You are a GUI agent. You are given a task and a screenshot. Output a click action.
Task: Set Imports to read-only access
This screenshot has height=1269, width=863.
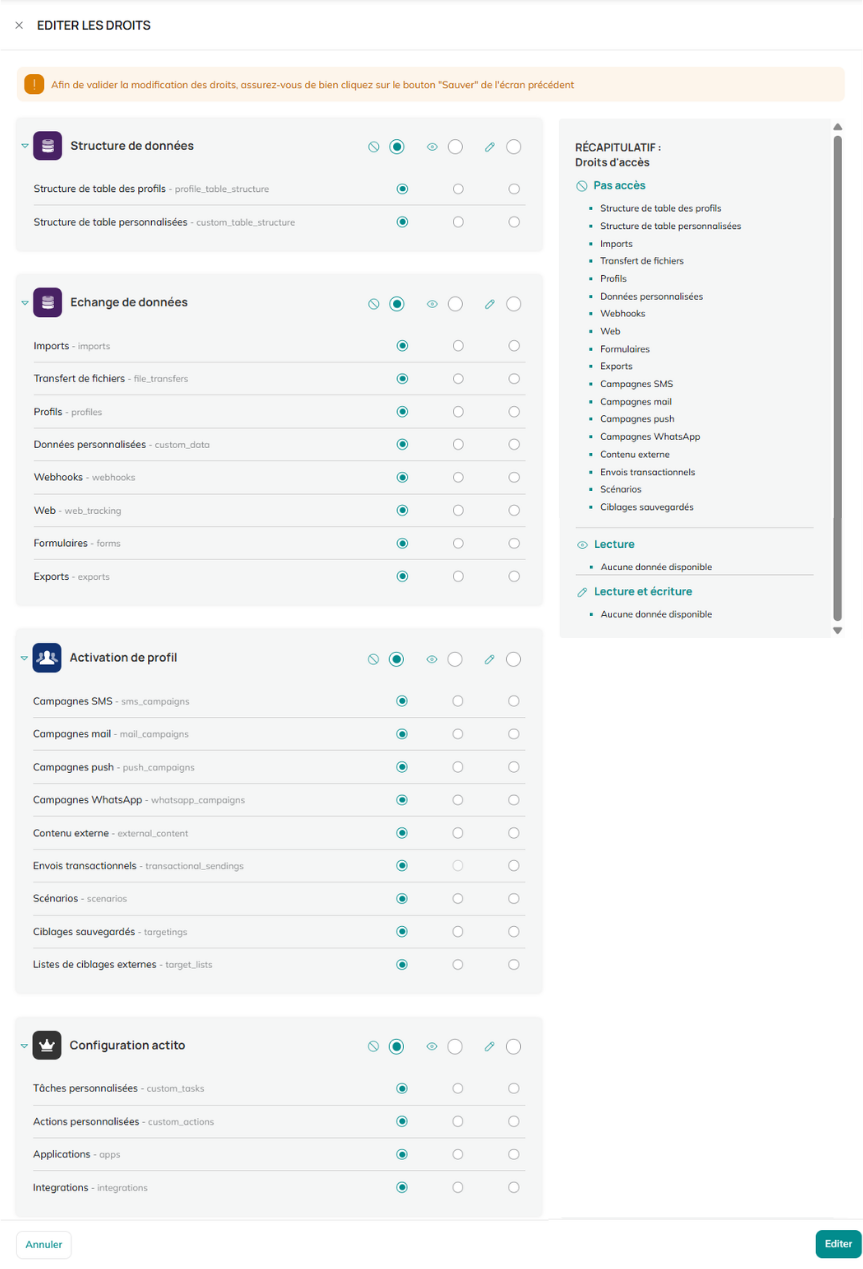(x=458, y=346)
